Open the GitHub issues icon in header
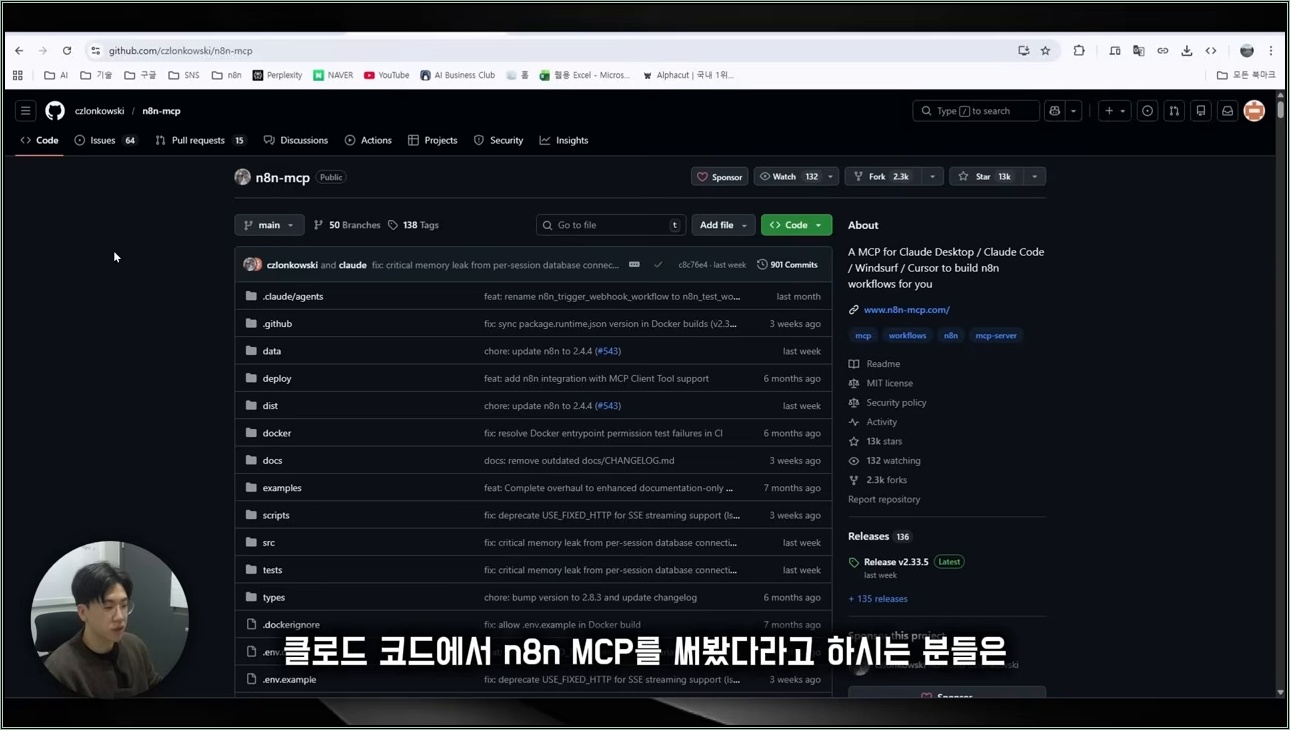This screenshot has height=730, width=1290. pos(1148,111)
